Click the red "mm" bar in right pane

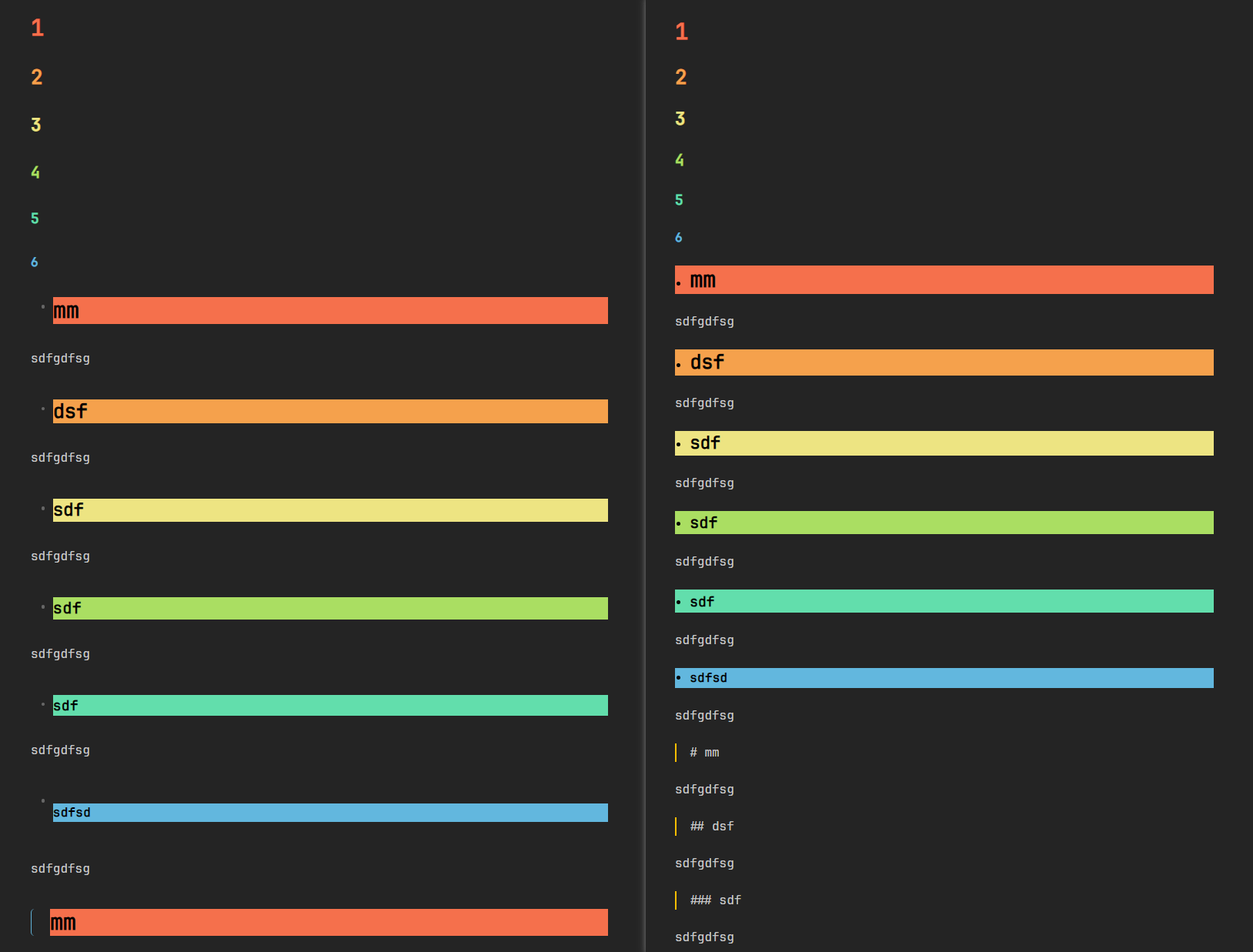[944, 280]
